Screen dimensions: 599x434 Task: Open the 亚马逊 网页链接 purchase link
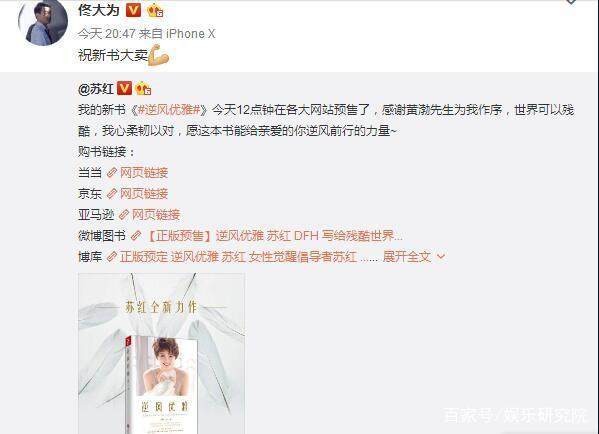tap(156, 215)
